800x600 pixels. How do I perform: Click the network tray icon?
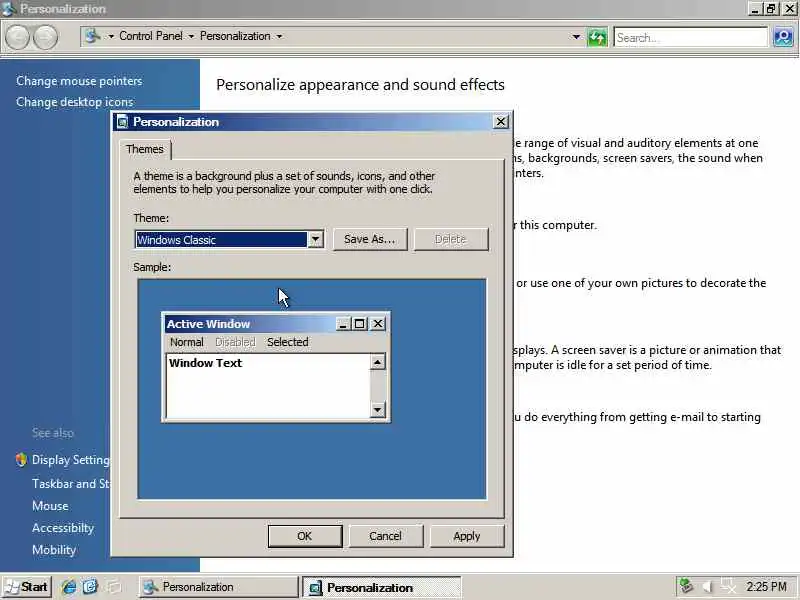point(728,587)
